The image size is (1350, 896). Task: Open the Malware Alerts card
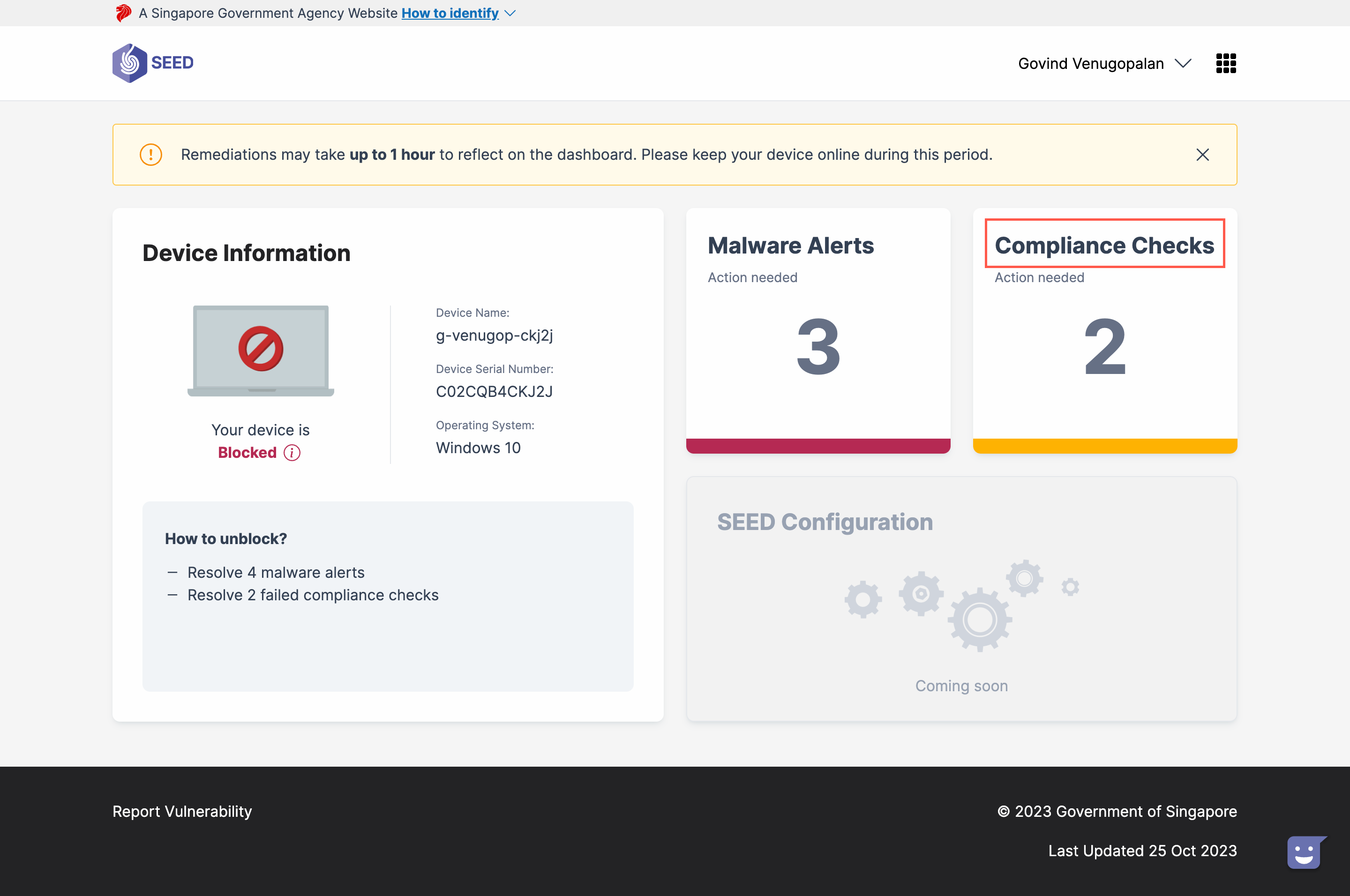(x=817, y=330)
